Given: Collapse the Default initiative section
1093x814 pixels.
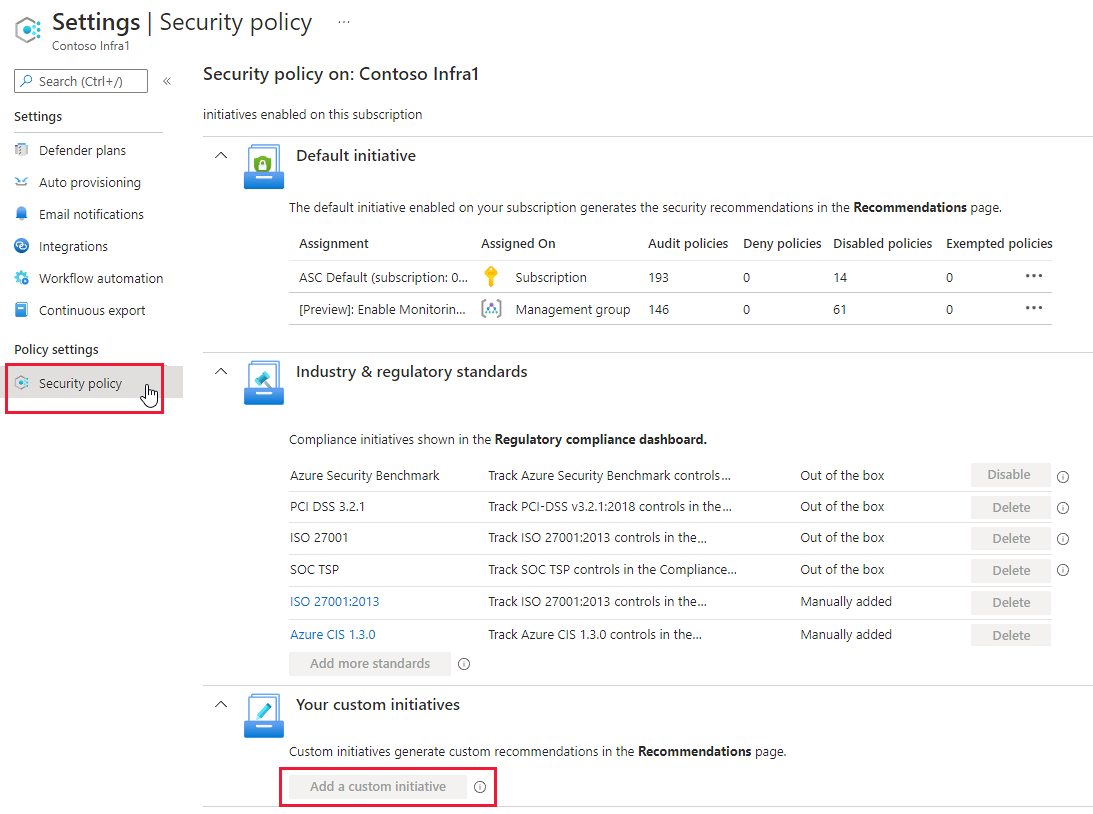Looking at the screenshot, I should click(221, 156).
